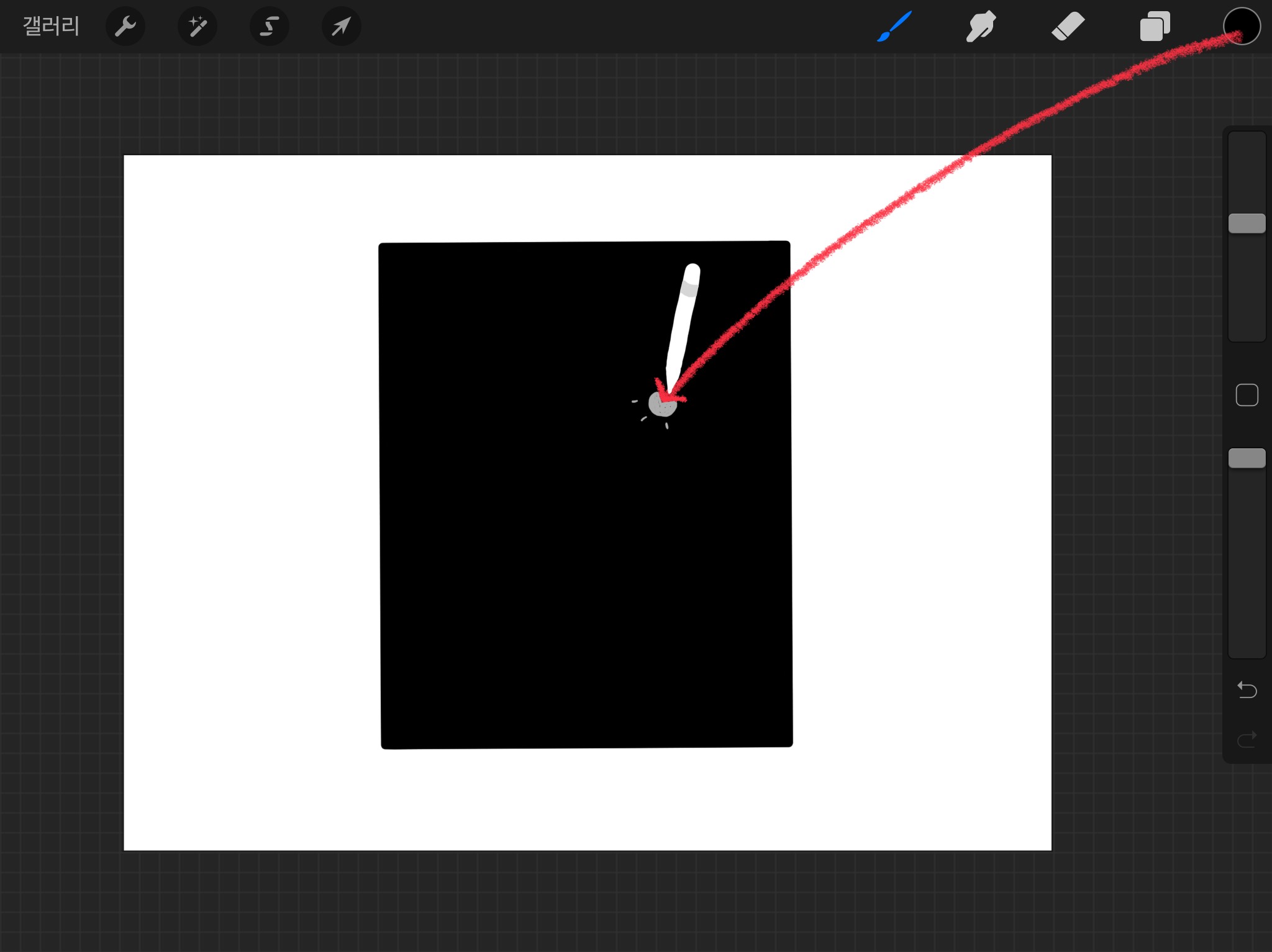Tap the square Modify button on sidebar
1272x952 pixels.
click(1247, 395)
